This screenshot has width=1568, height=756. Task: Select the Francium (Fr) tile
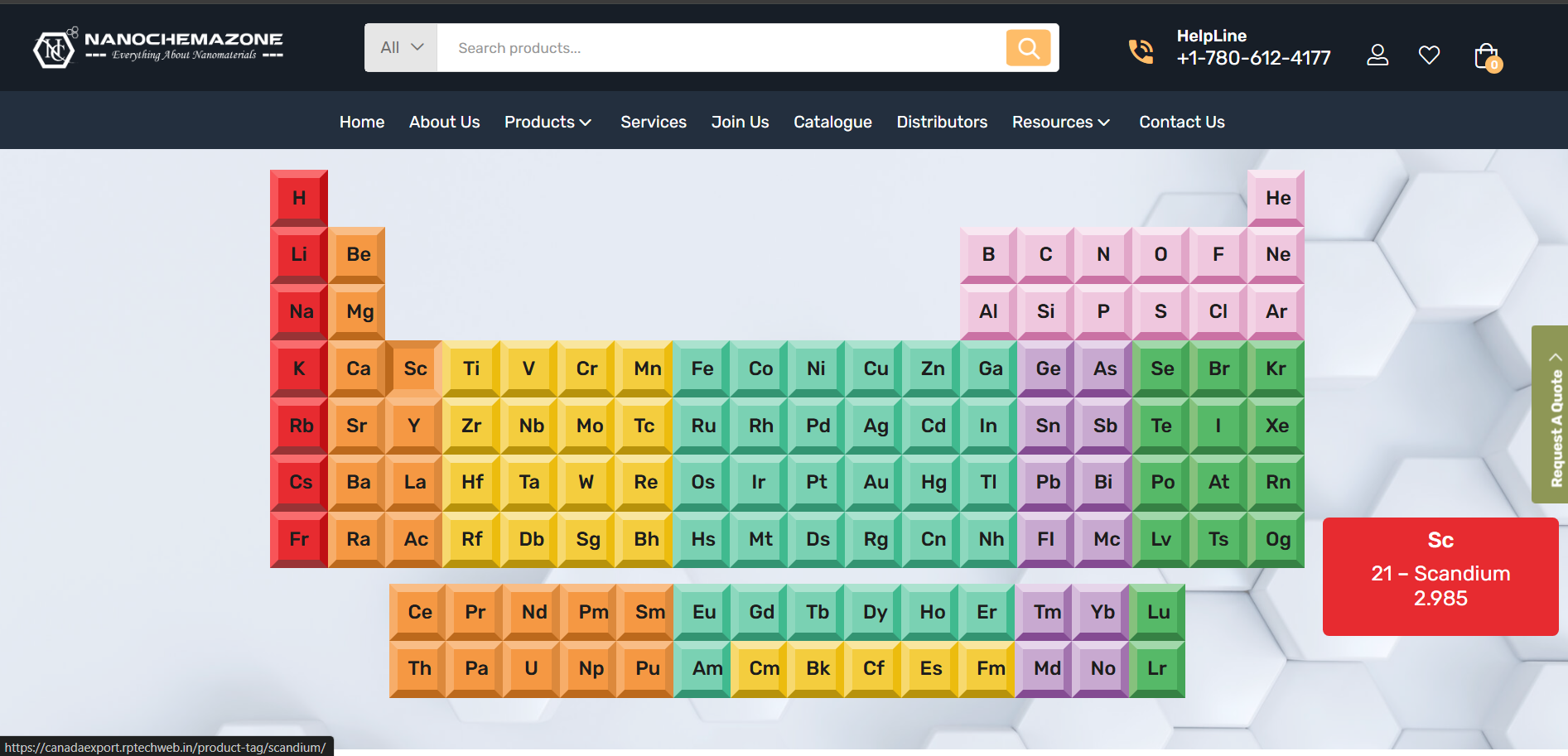[x=299, y=540]
